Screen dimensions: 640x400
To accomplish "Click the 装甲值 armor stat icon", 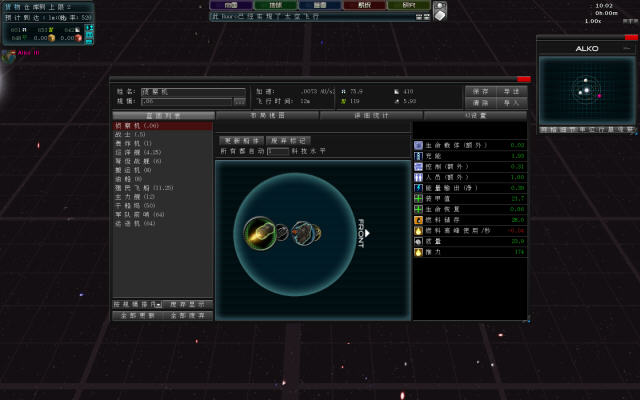I will click(x=418, y=198).
